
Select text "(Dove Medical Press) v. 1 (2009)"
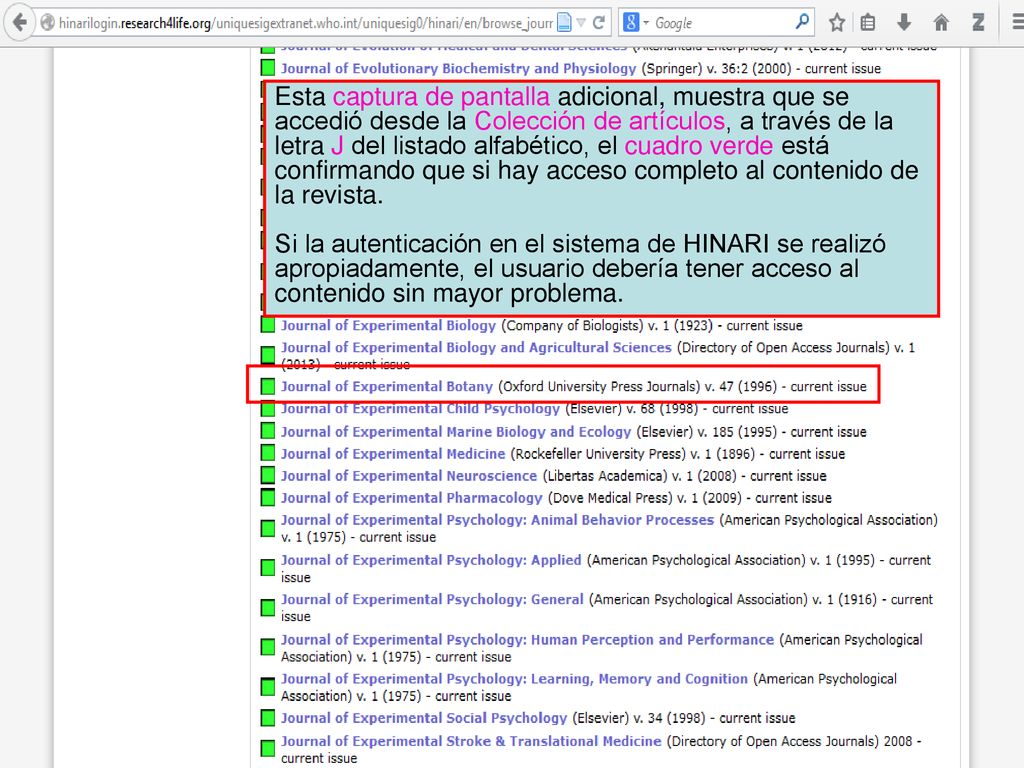[645, 498]
